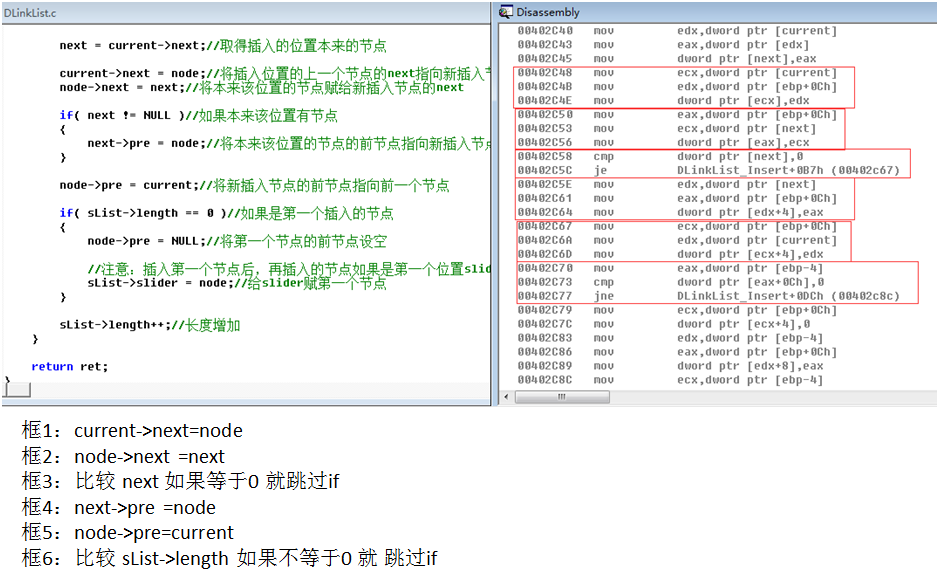The width and height of the screenshot is (944, 584).
Task: Select the cmp instruction at 00402C58
Action: 660,157
